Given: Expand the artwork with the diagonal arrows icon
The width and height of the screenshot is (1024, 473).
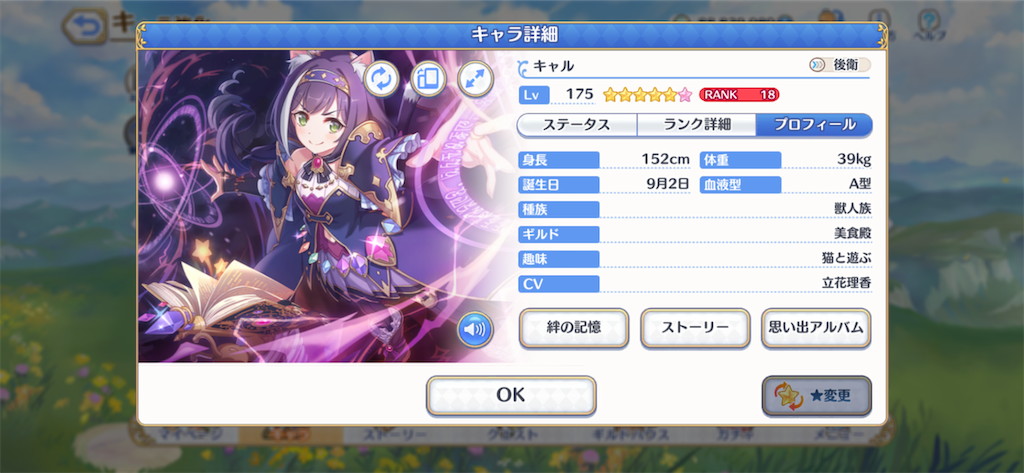Looking at the screenshot, I should (475, 80).
